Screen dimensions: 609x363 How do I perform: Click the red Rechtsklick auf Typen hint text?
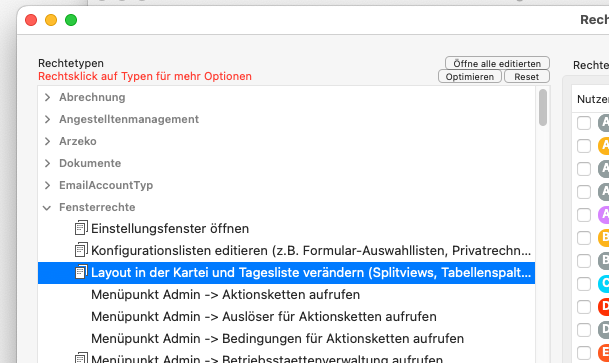tap(145, 76)
